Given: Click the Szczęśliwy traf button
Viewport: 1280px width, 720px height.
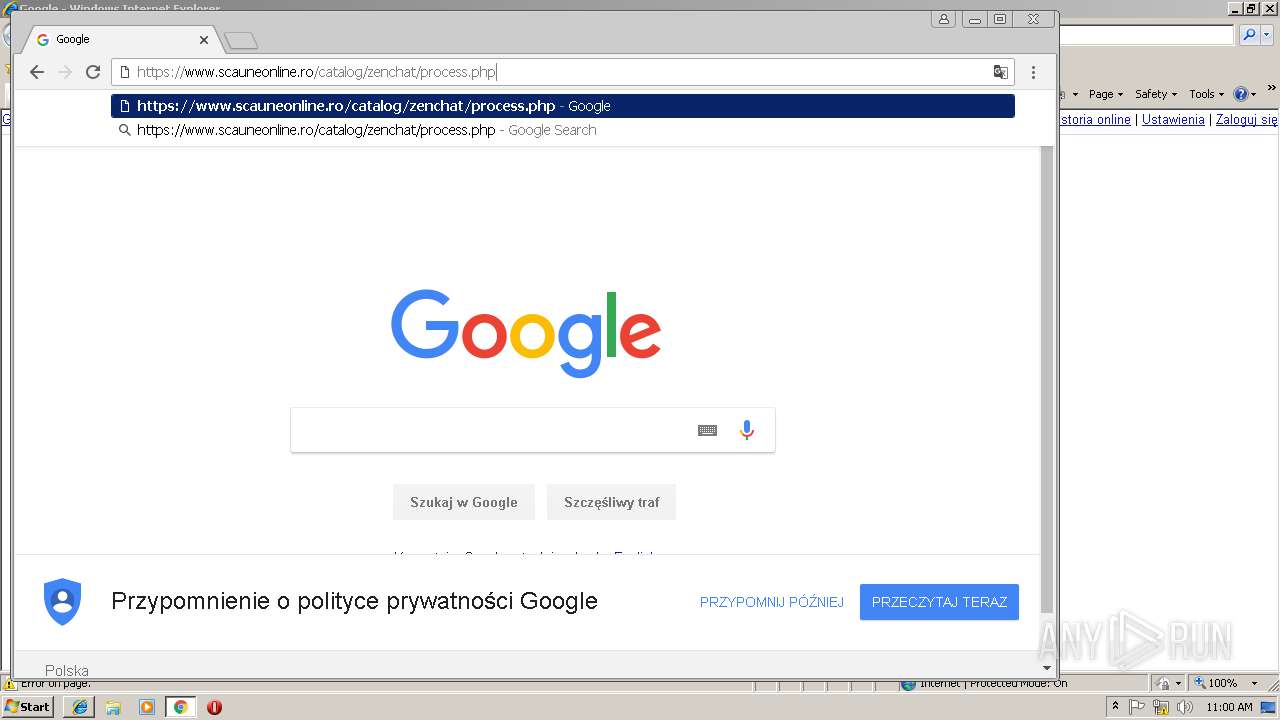Looking at the screenshot, I should point(611,502).
